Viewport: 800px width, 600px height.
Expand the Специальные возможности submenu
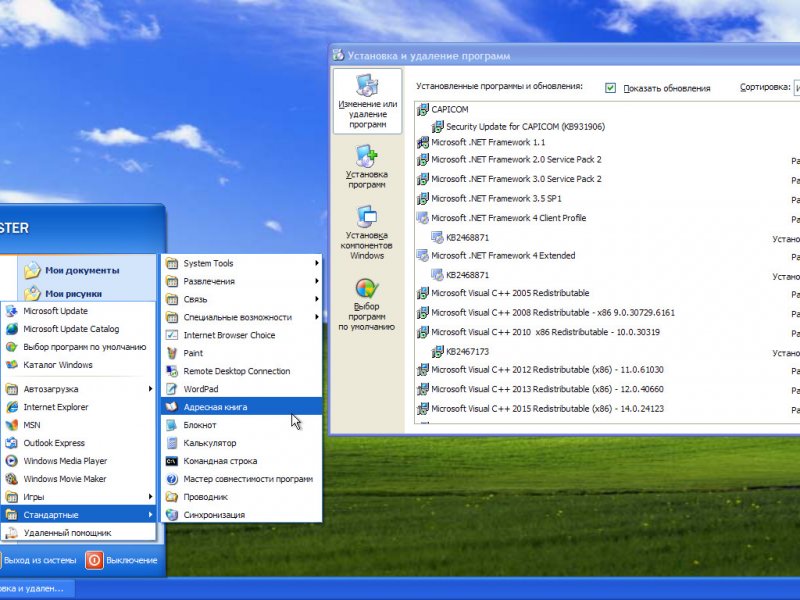click(241, 317)
